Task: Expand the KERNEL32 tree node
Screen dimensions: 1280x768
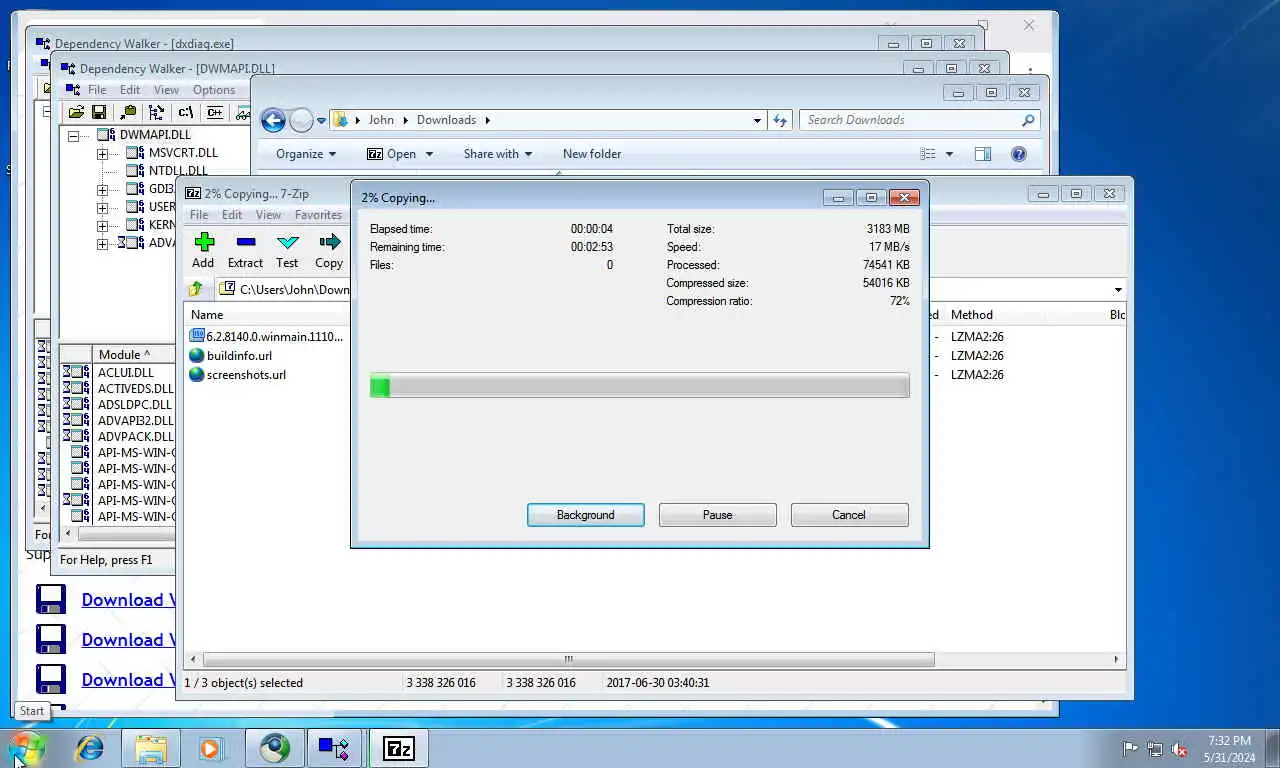Action: 102,226
